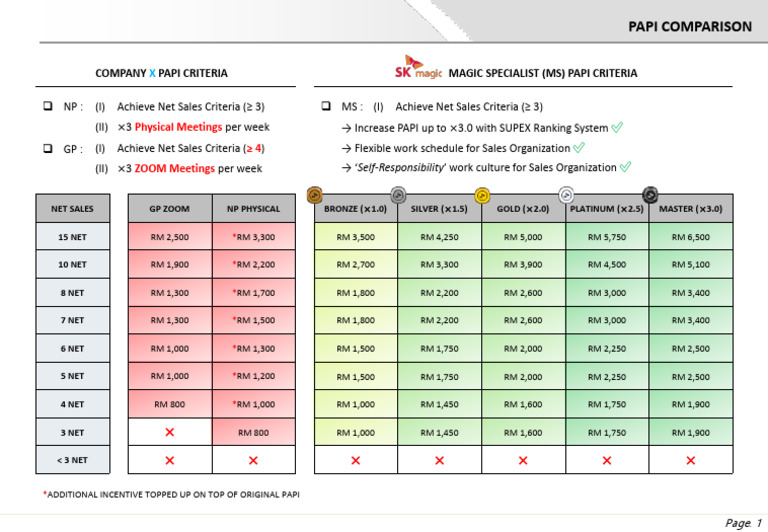
Task: Click the checkbox bullet beside GP
Action: click(48, 148)
